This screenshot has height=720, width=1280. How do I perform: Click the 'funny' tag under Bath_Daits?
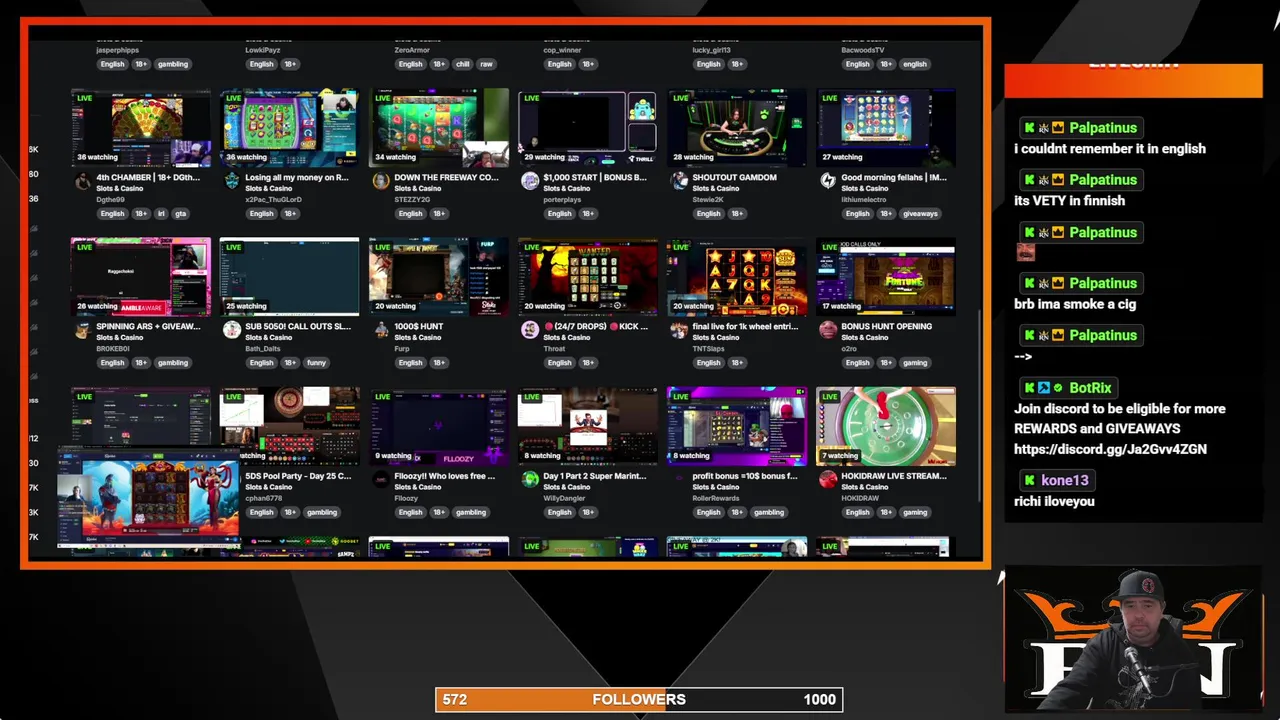click(316, 362)
